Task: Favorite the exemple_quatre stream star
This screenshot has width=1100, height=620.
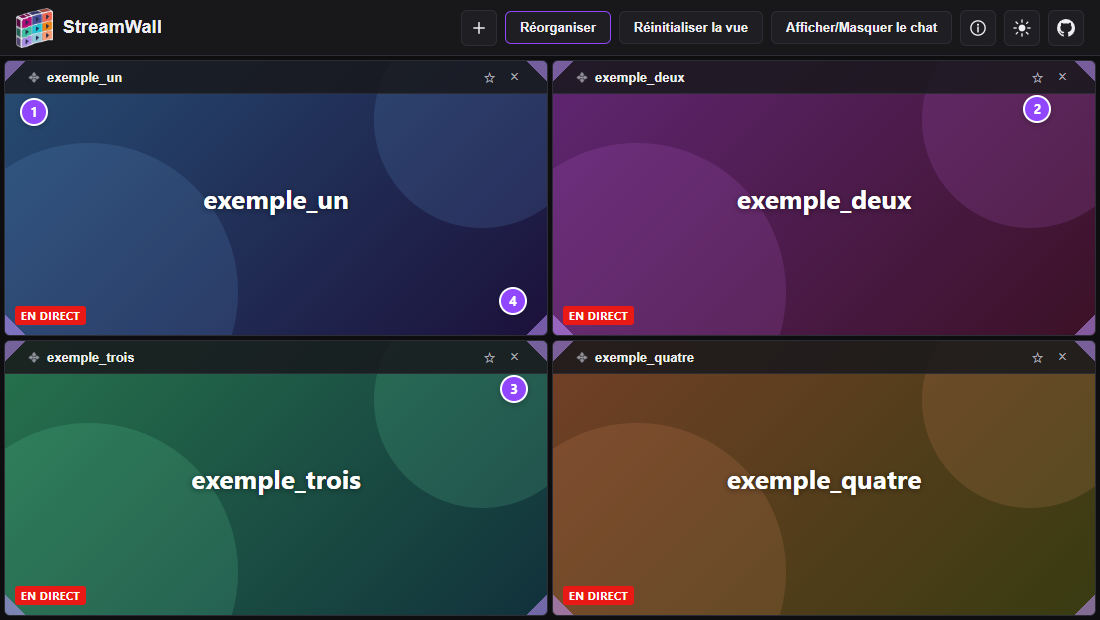Action: [x=1038, y=358]
